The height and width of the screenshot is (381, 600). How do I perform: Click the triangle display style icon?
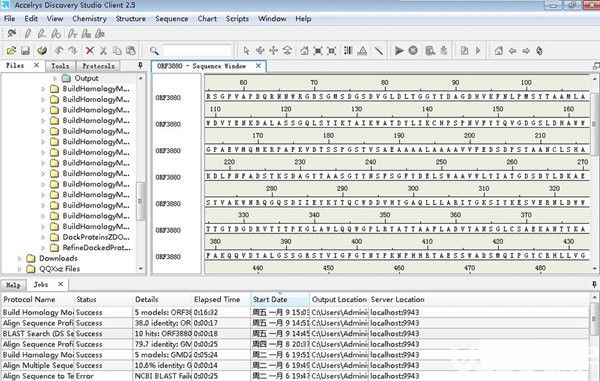tap(362, 50)
